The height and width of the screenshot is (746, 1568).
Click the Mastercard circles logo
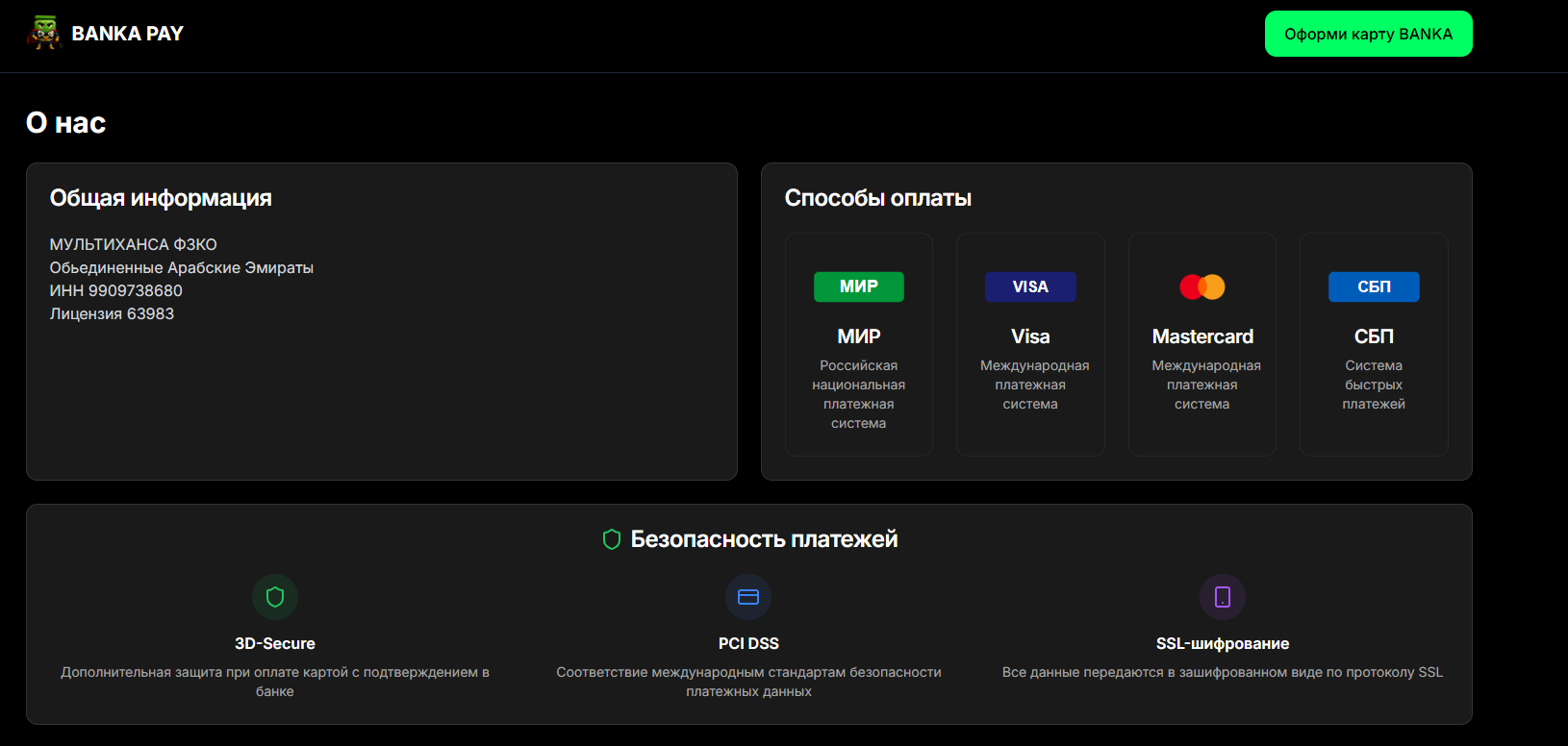(1202, 286)
